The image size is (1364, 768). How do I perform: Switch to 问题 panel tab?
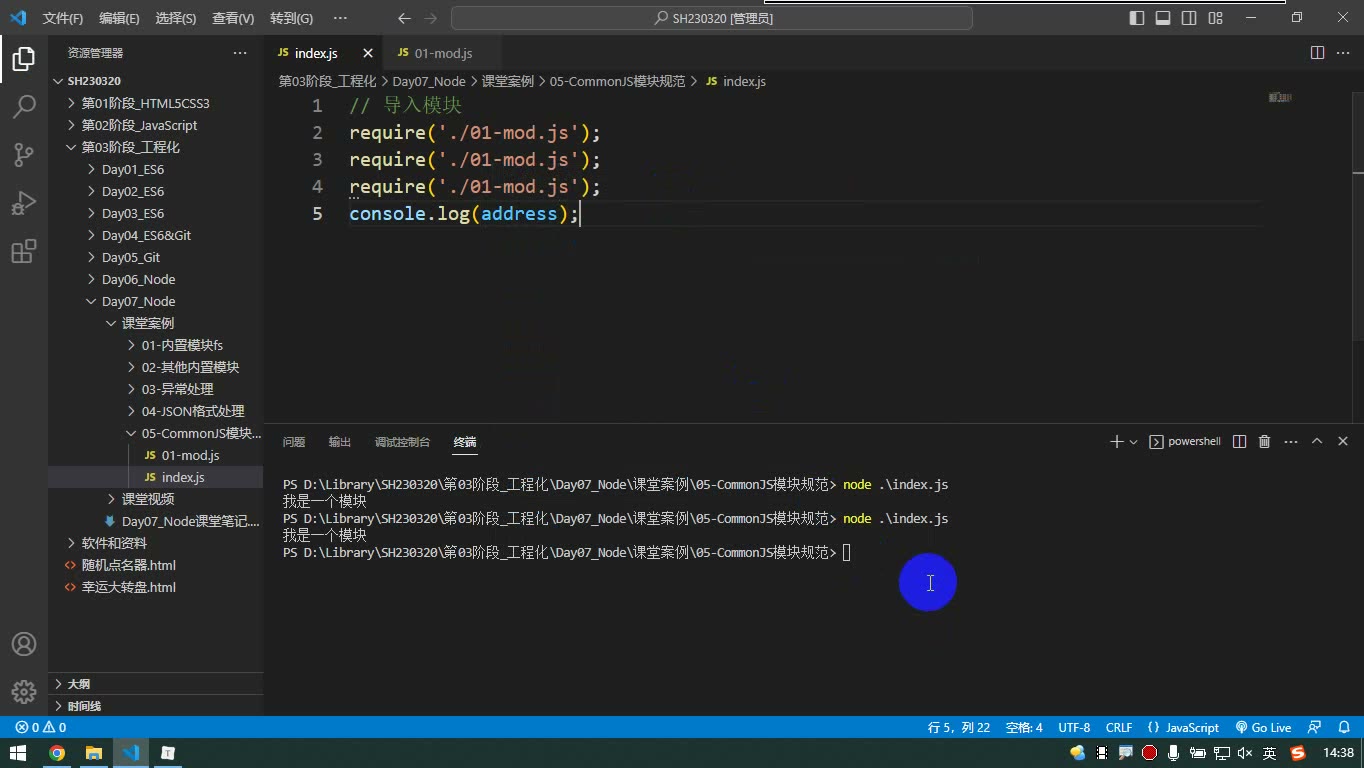tap(294, 441)
